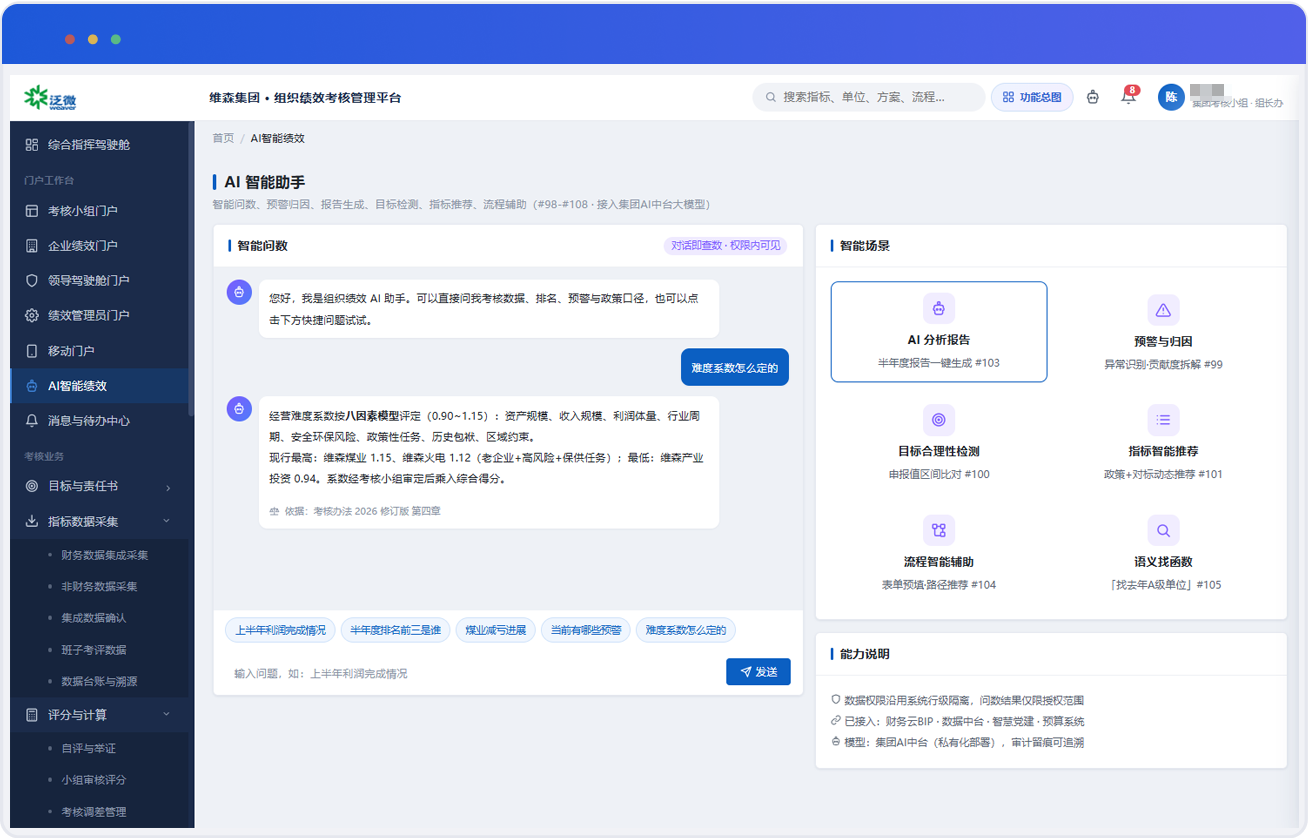Select the AI智能绩效 sidebar menu item
Image resolution: width=1308 pixels, height=838 pixels.
[x=99, y=386]
